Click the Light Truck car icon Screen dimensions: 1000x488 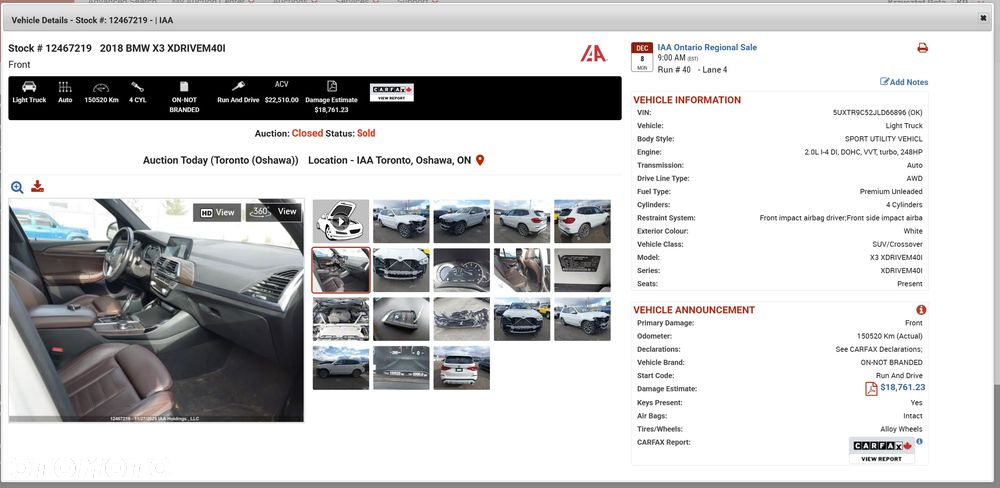pyautogui.click(x=29, y=87)
